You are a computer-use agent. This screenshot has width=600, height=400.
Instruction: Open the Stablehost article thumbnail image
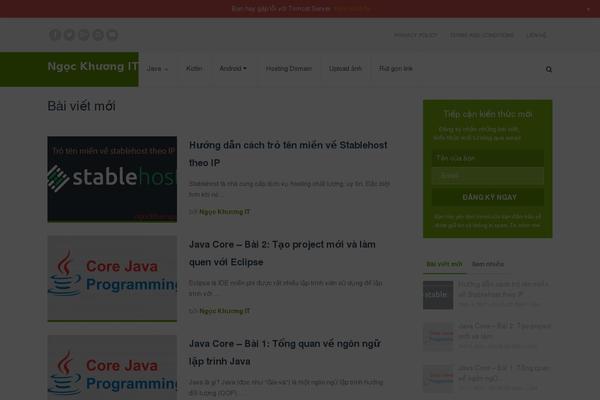112,179
